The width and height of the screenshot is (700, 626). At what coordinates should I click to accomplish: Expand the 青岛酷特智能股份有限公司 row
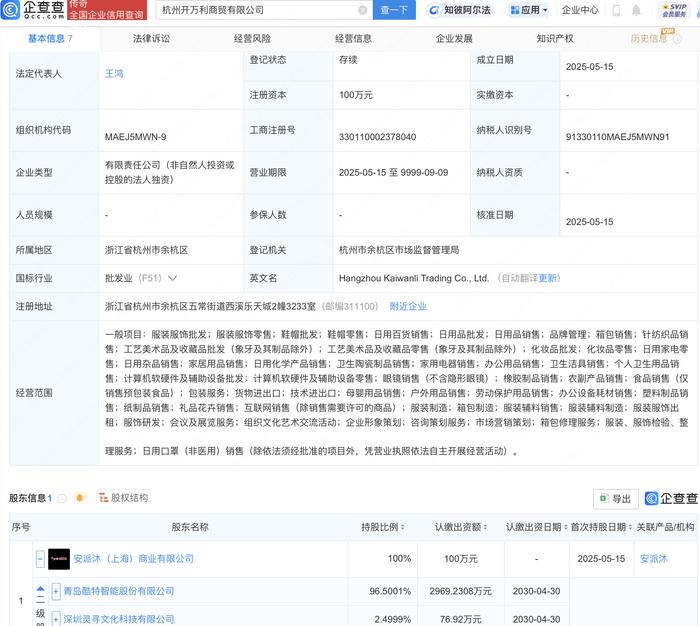click(x=56, y=591)
